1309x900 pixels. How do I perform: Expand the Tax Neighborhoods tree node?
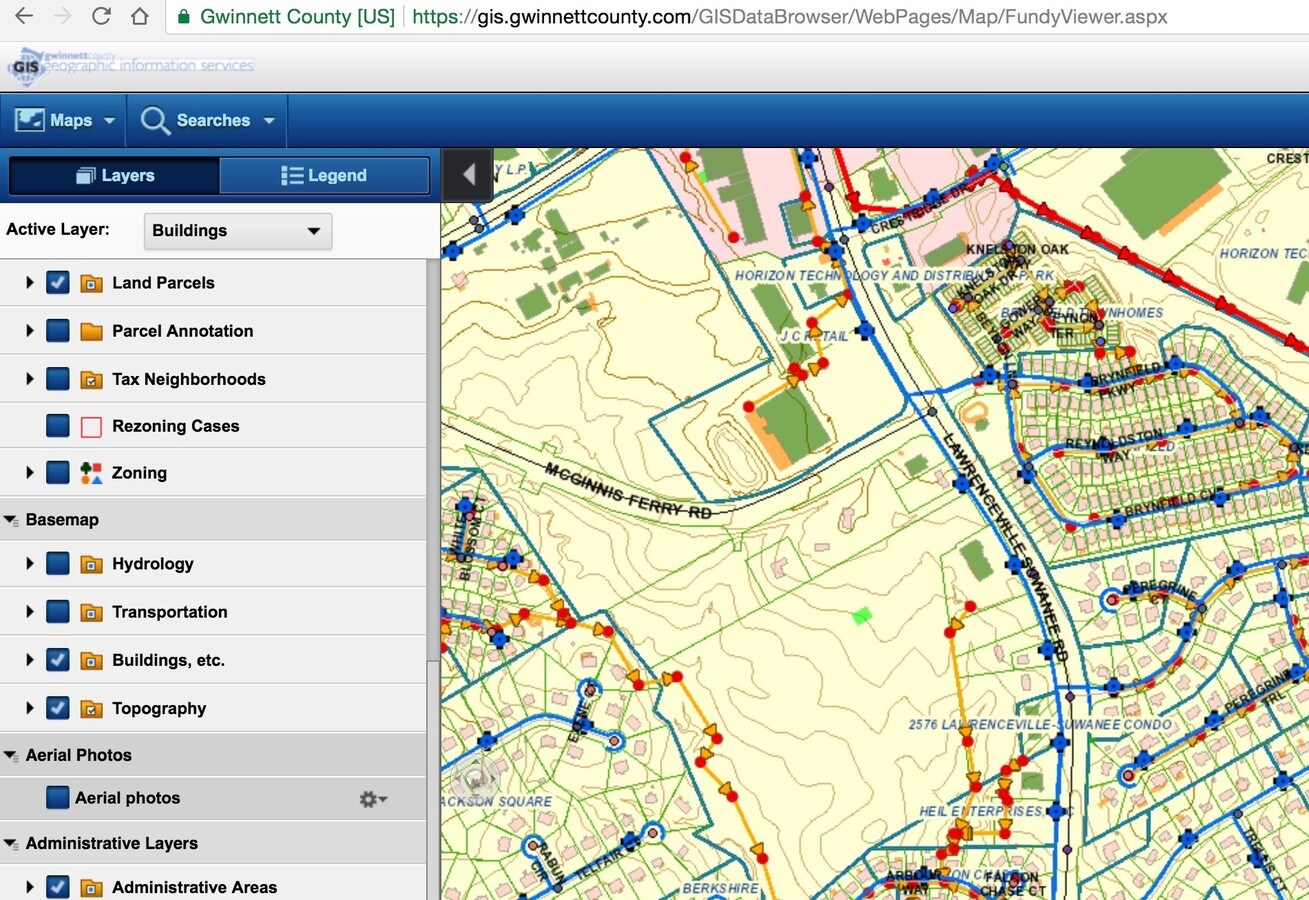coord(30,379)
